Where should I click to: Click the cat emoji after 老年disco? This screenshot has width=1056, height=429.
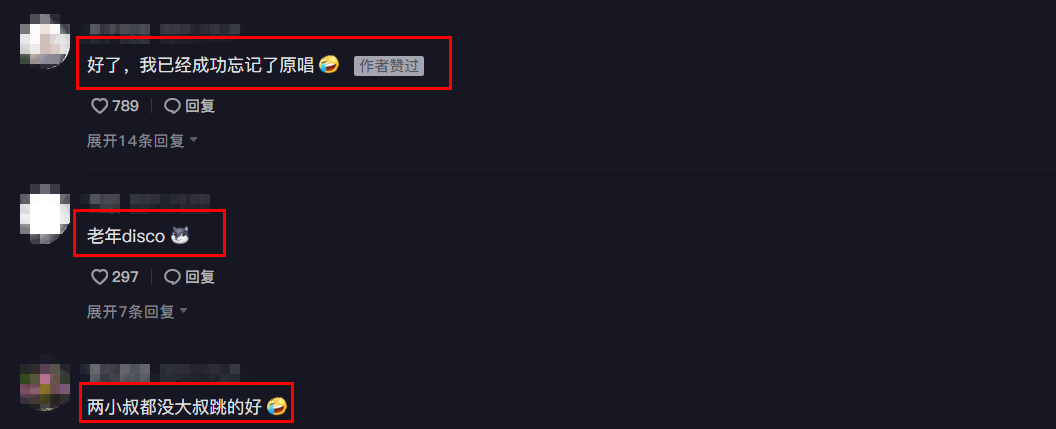pyautogui.click(x=180, y=236)
